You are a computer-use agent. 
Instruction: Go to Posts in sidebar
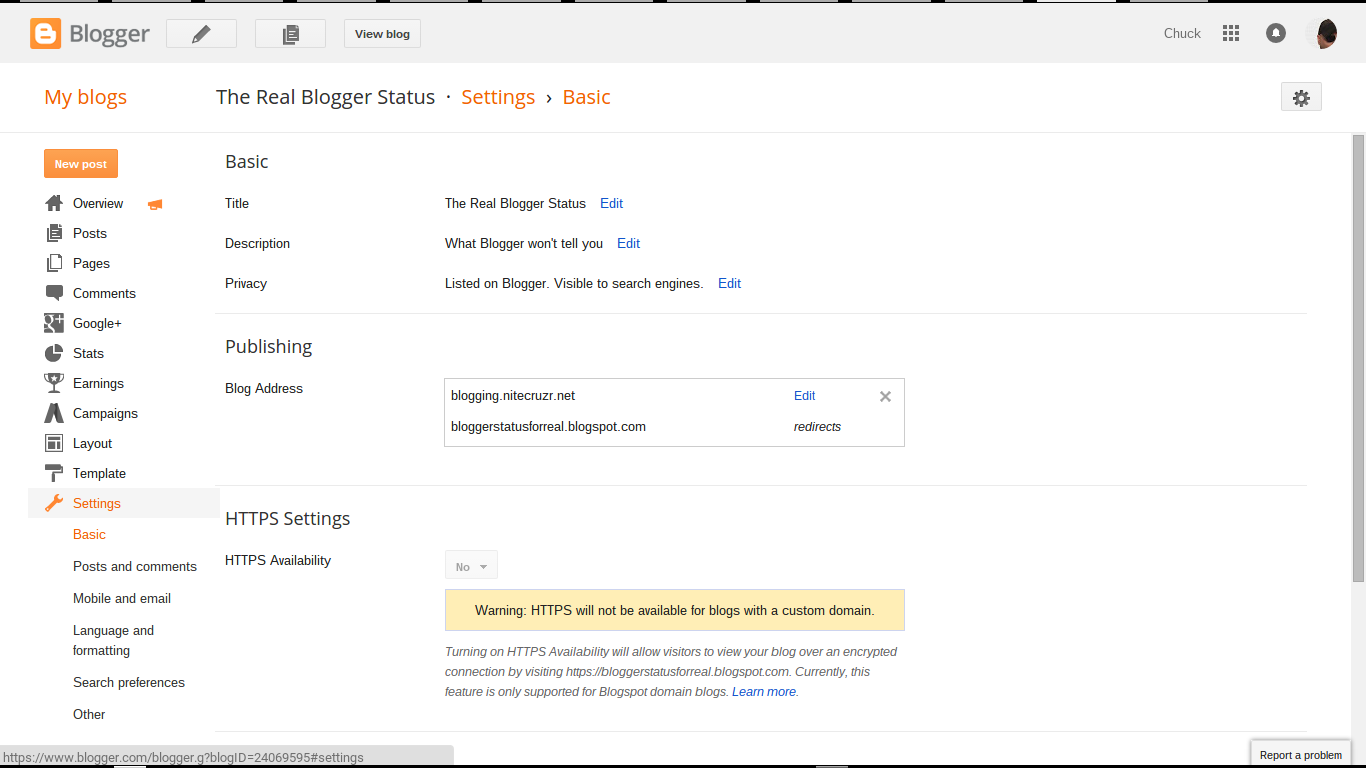pos(90,233)
